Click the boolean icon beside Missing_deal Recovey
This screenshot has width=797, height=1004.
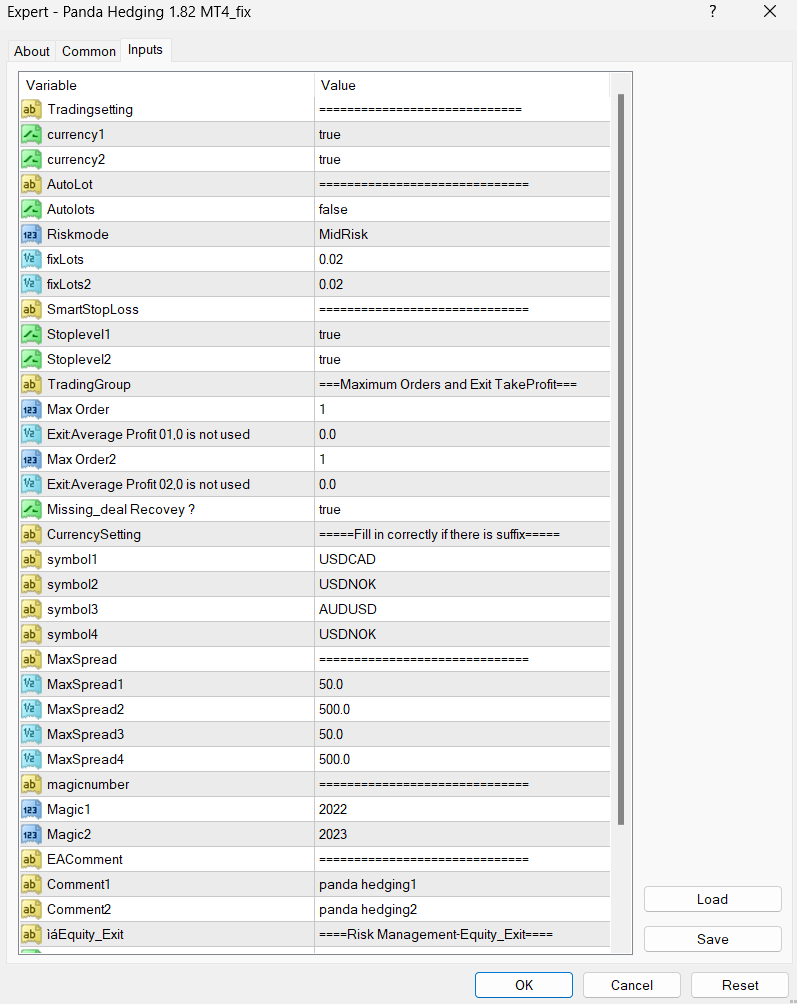point(31,509)
